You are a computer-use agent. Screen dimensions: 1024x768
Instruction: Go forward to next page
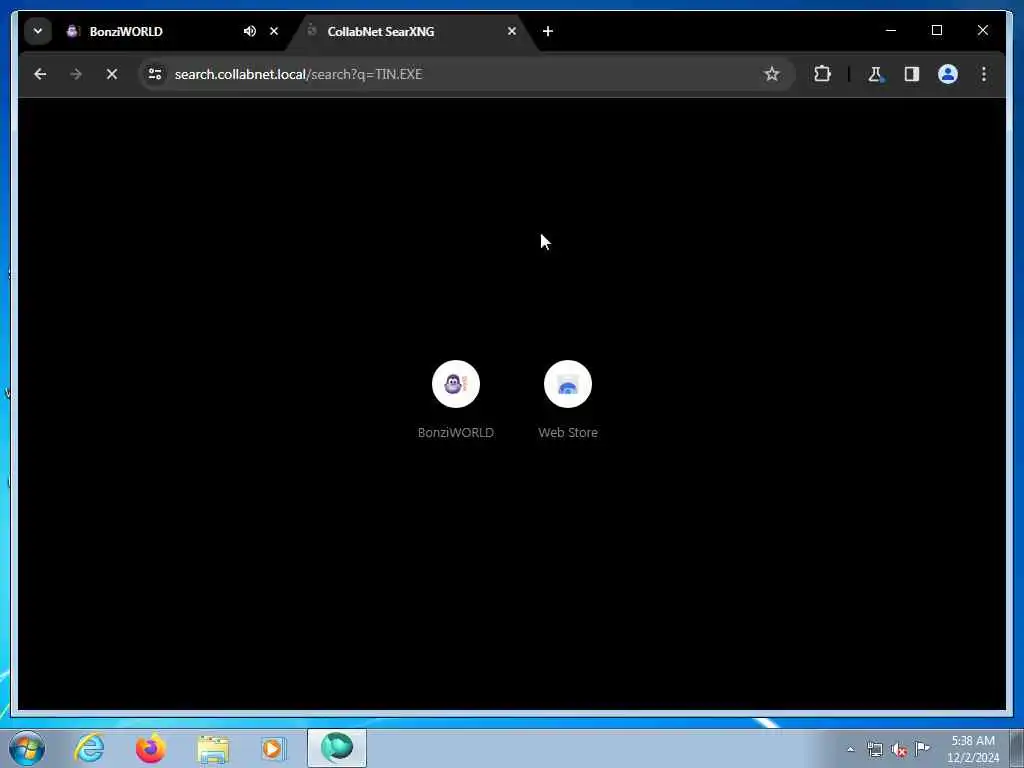pyautogui.click(x=76, y=74)
